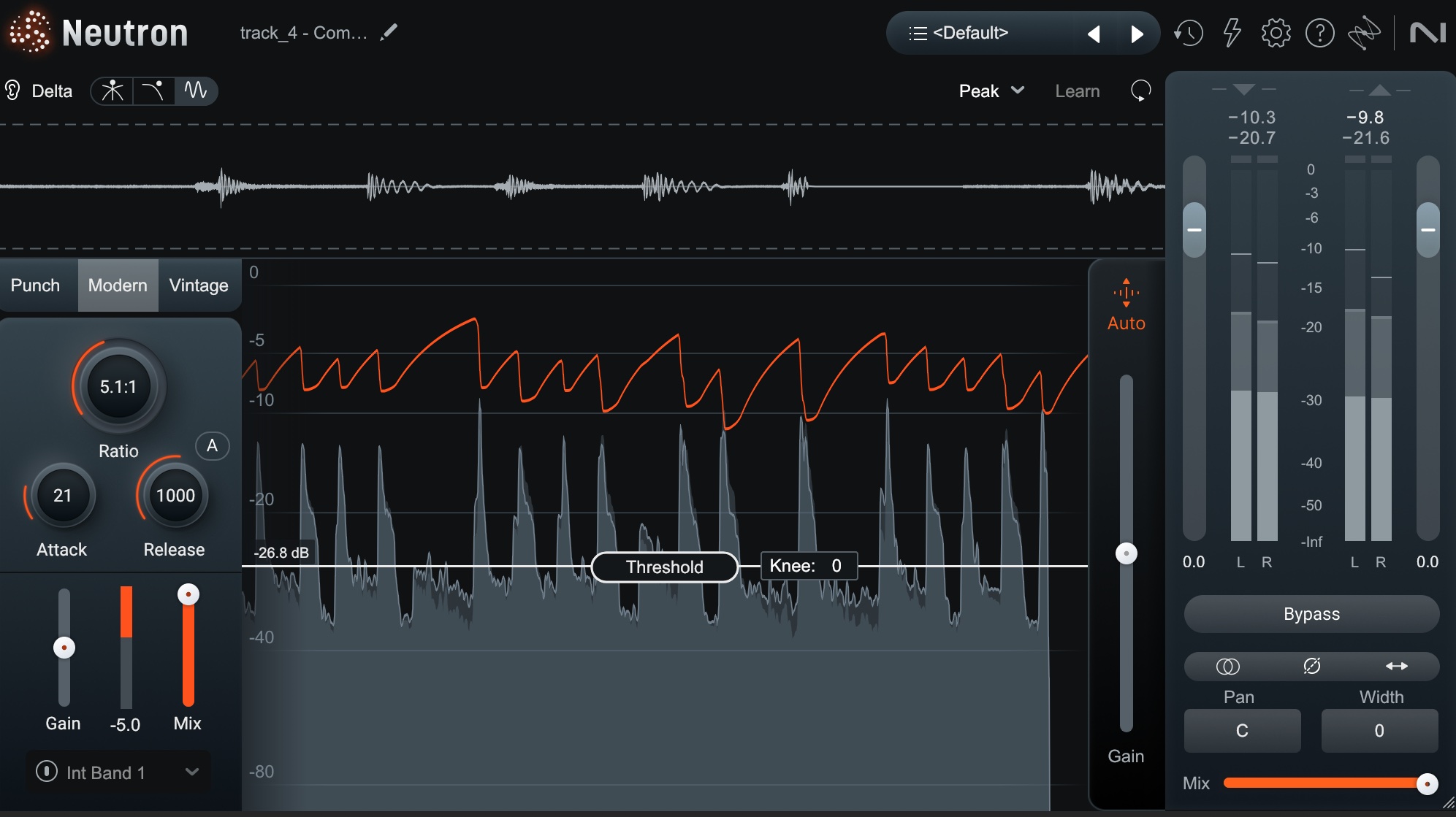This screenshot has width=1456, height=817.
Task: Expand the Int Band 1 dropdown chevron
Action: point(192,772)
